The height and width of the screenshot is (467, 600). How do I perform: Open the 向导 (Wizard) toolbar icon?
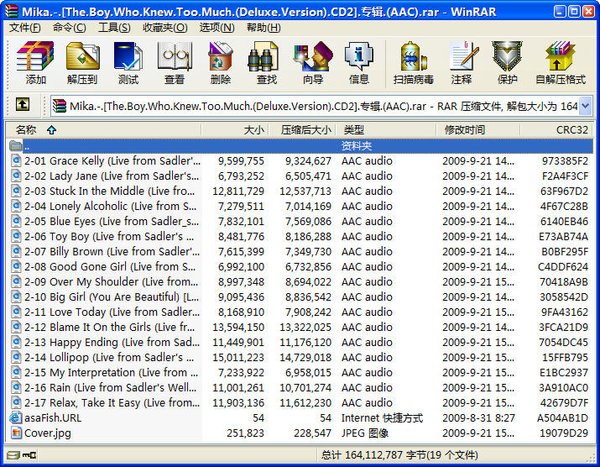[313, 57]
